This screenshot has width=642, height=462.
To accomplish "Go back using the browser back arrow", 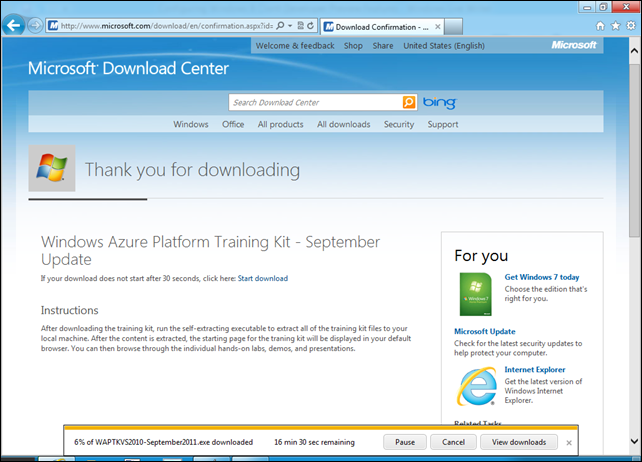I will coord(14,25).
